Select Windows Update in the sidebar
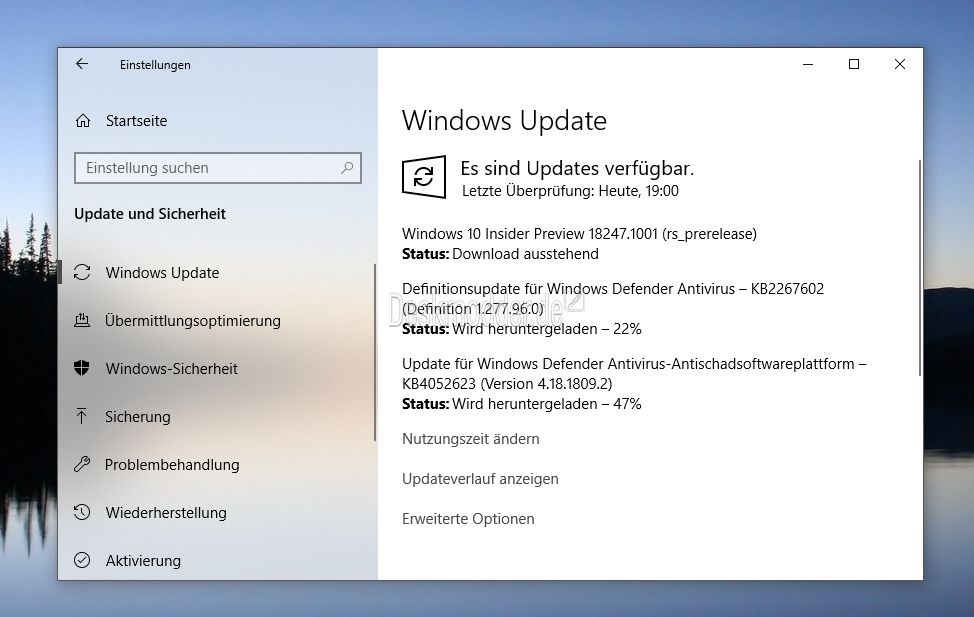Image resolution: width=974 pixels, height=617 pixels. pyautogui.click(x=162, y=273)
